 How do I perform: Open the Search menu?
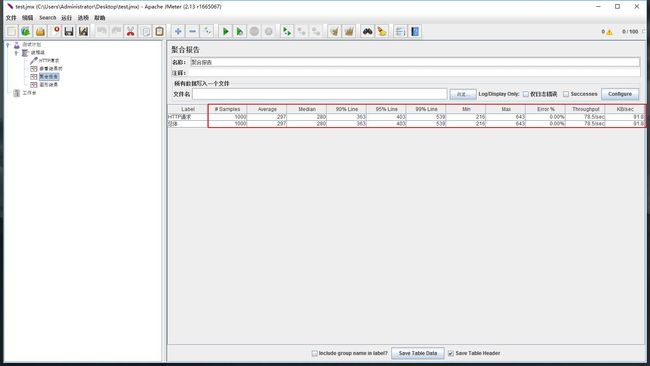coord(47,18)
